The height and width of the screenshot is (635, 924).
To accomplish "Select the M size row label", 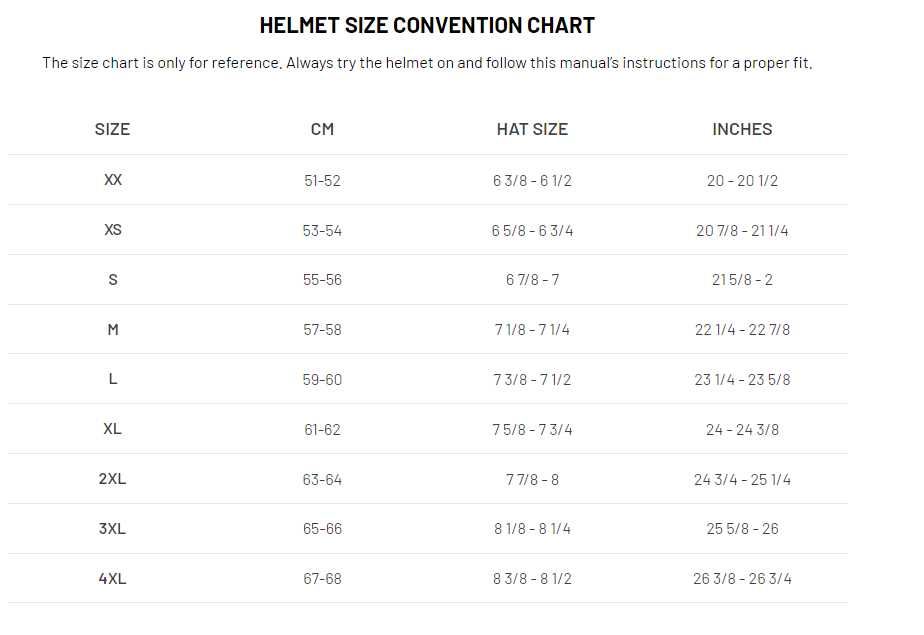I will click(113, 329).
